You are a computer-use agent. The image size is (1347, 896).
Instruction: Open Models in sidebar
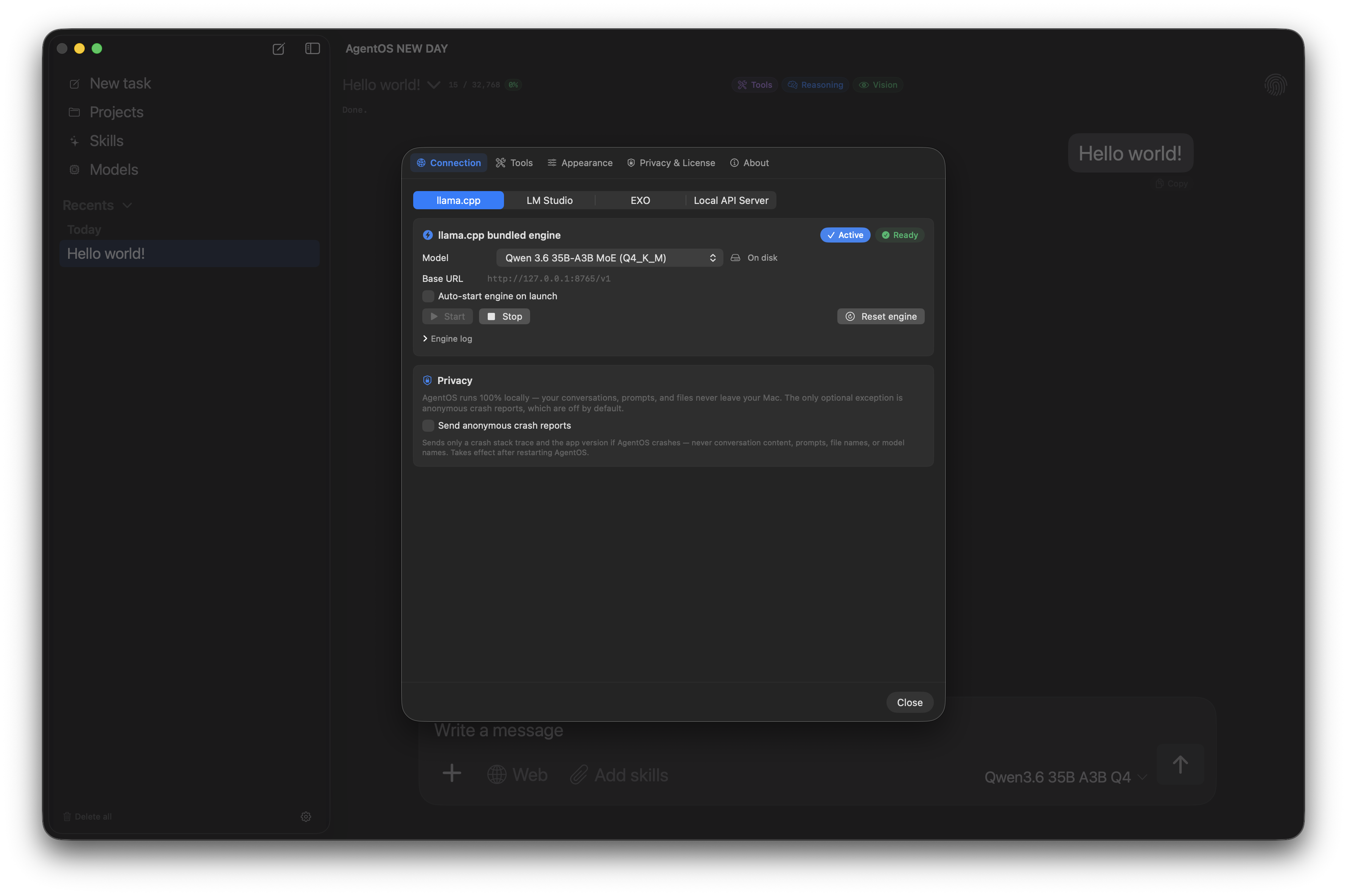tap(103, 170)
